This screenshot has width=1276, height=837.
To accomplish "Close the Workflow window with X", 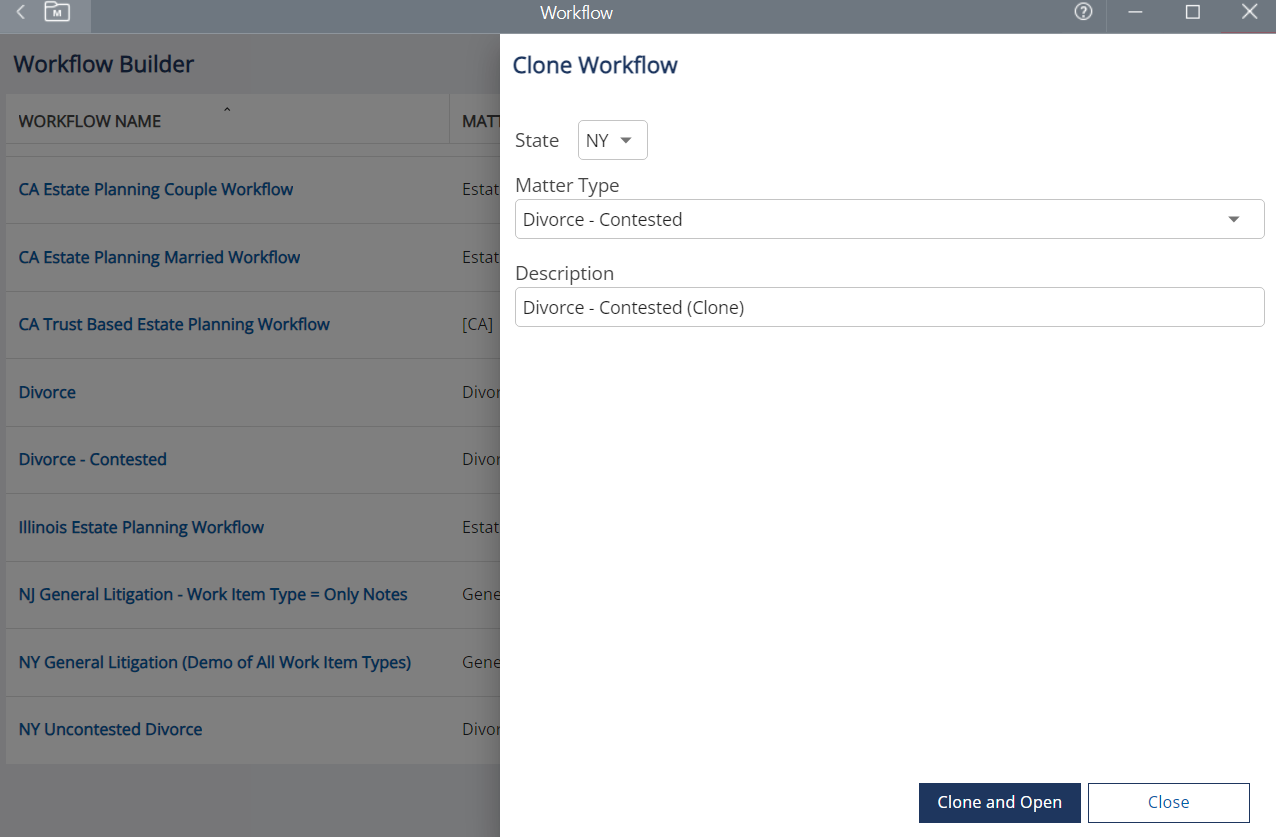I will (1249, 13).
